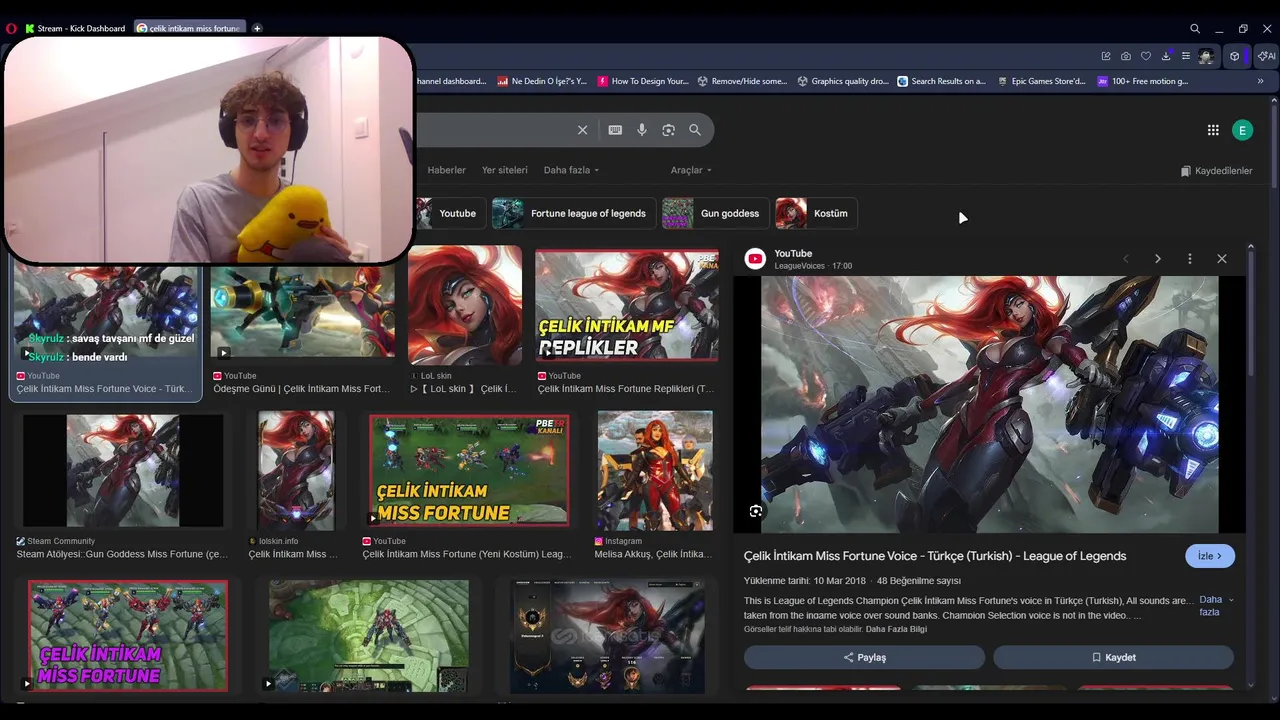This screenshot has height=720, width=1280.
Task: Open the large Miss Fortune preview image
Action: pyautogui.click(x=990, y=405)
